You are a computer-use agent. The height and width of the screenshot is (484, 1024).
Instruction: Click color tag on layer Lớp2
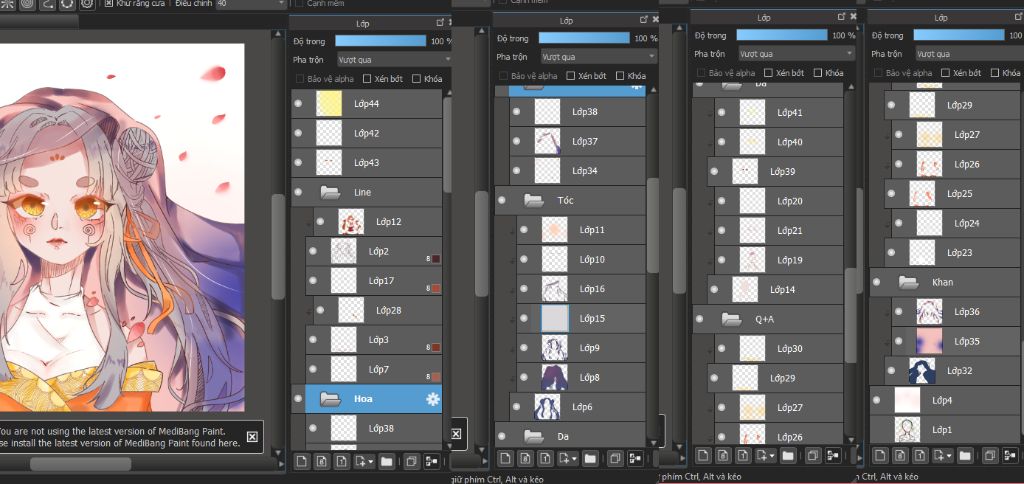coord(436,259)
